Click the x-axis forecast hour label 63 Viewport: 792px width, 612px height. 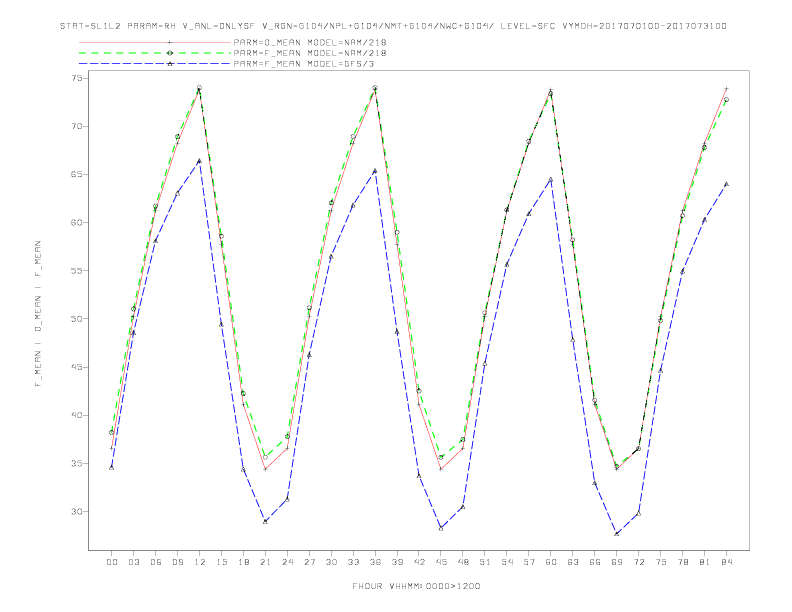click(x=573, y=562)
